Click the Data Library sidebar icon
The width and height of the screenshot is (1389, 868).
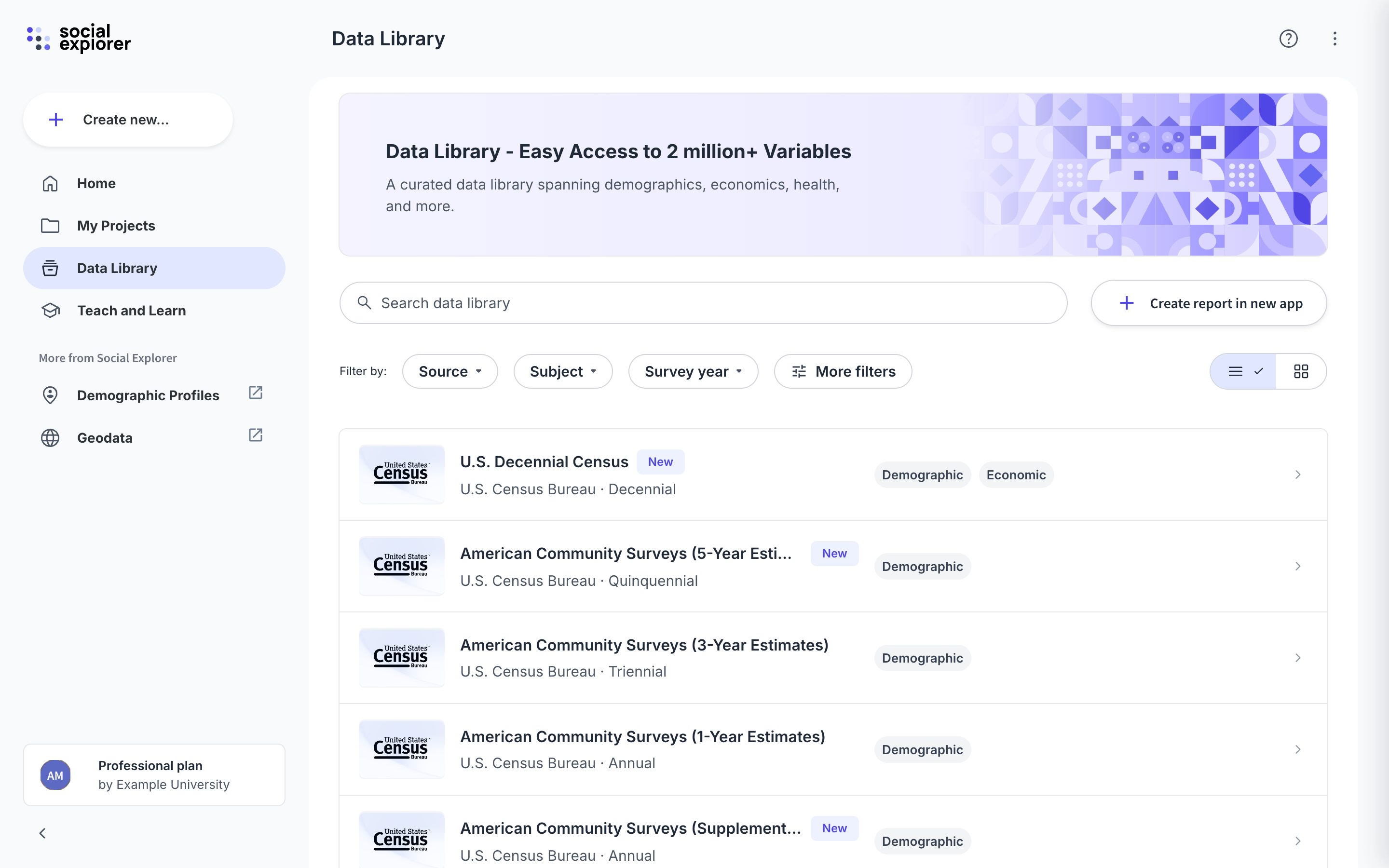pos(50,268)
